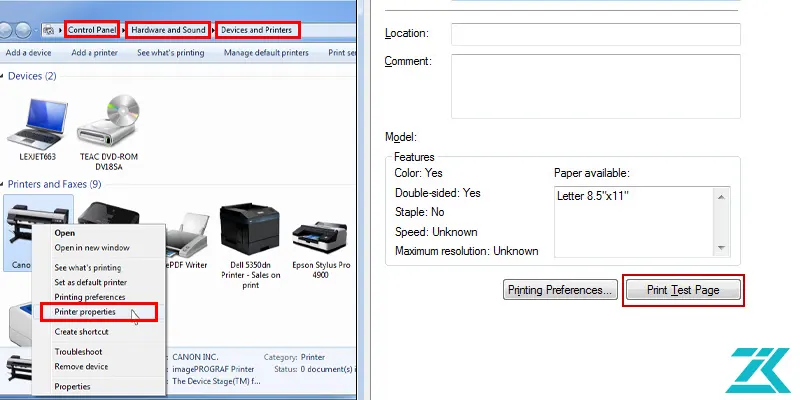
Task: Click Manage default printers toolbar command
Action: pos(266,53)
